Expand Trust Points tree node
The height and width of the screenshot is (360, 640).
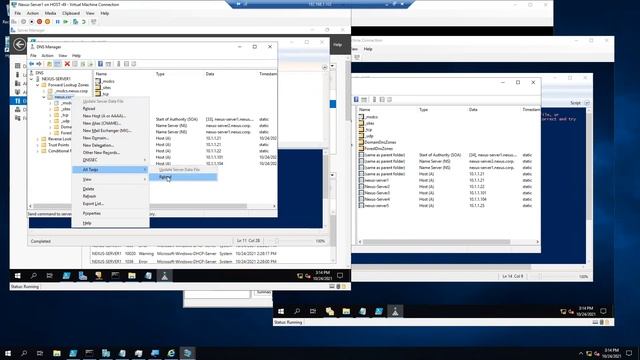(x=38, y=145)
